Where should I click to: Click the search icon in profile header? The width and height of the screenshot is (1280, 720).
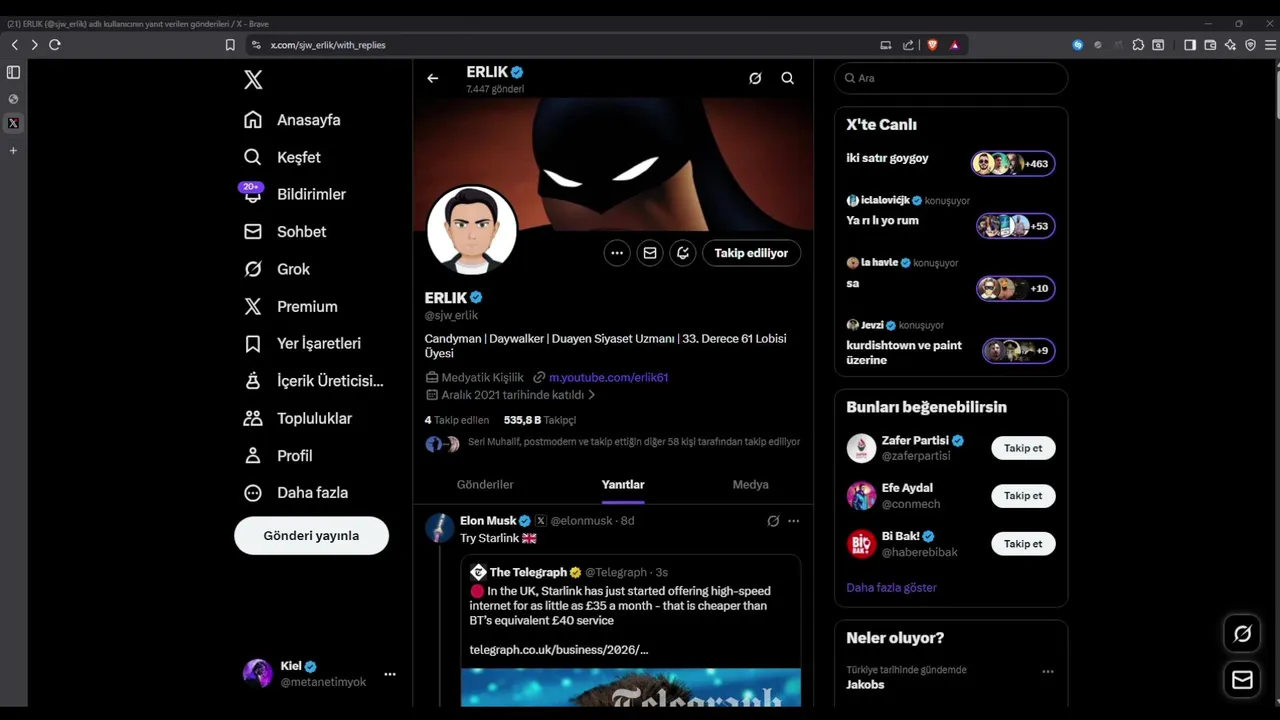tap(788, 78)
